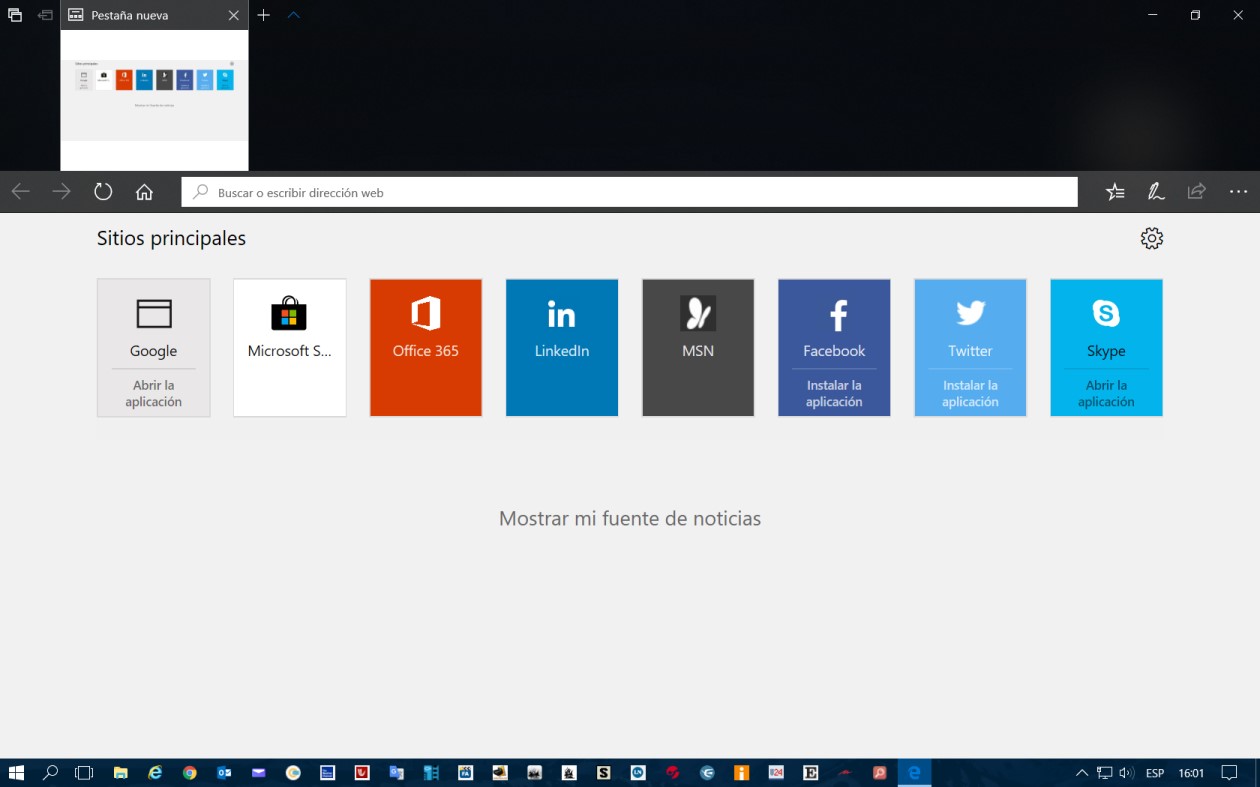Click 'Abrir la aplicación' under Skype
Image resolution: width=1260 pixels, height=787 pixels.
[1106, 393]
